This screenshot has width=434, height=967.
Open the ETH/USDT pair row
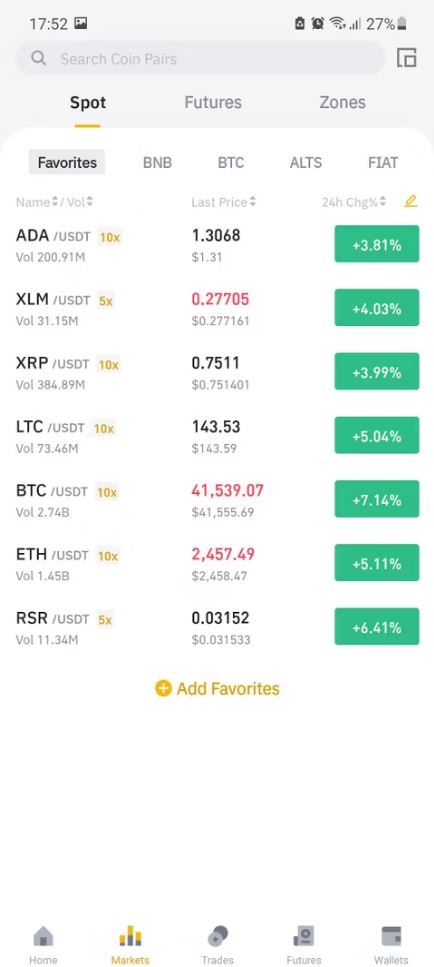217,564
